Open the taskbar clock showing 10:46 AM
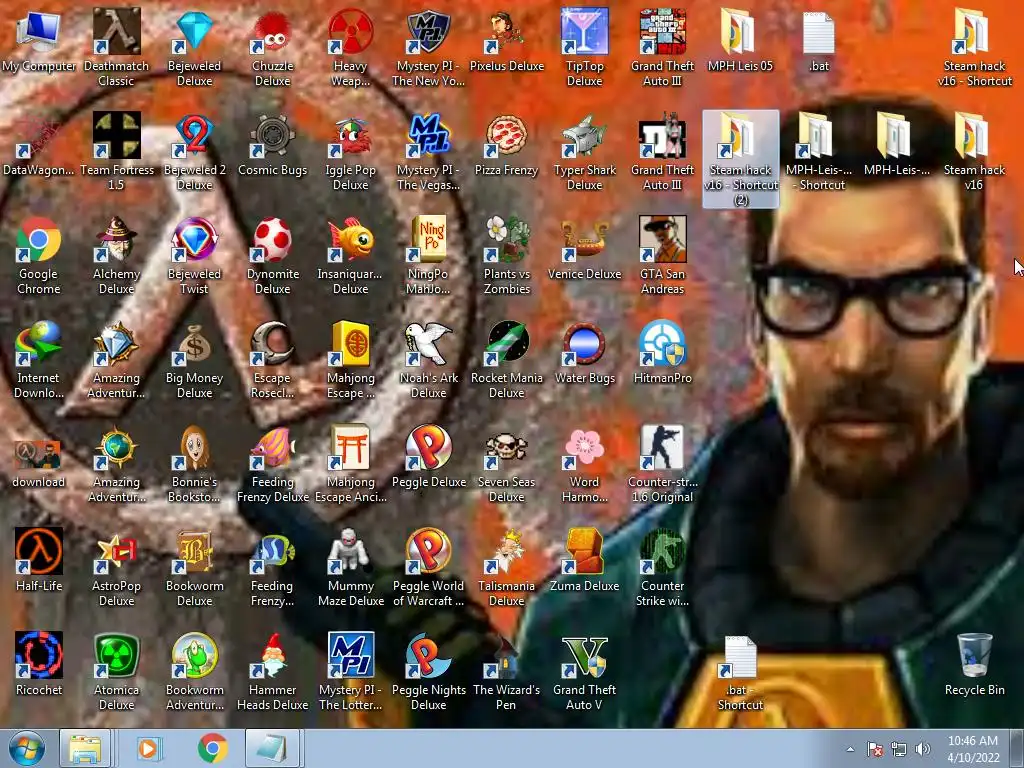1024x768 pixels. (973, 749)
